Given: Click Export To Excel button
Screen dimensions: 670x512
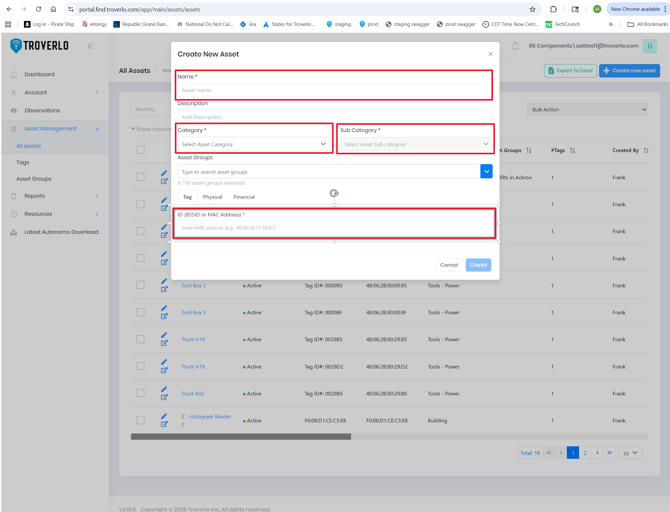Looking at the screenshot, I should tap(570, 71).
